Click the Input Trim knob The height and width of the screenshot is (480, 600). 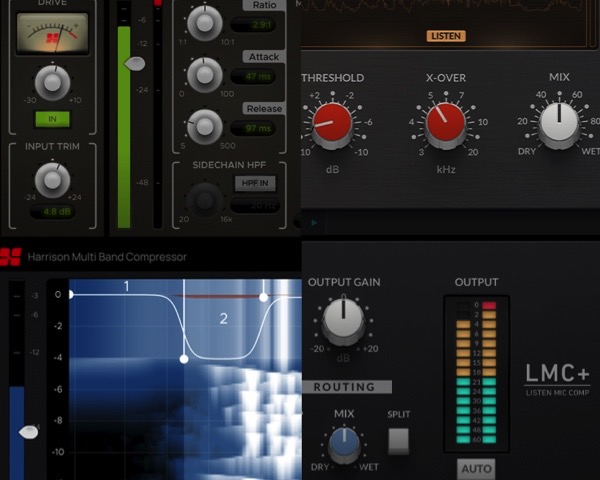(52, 180)
